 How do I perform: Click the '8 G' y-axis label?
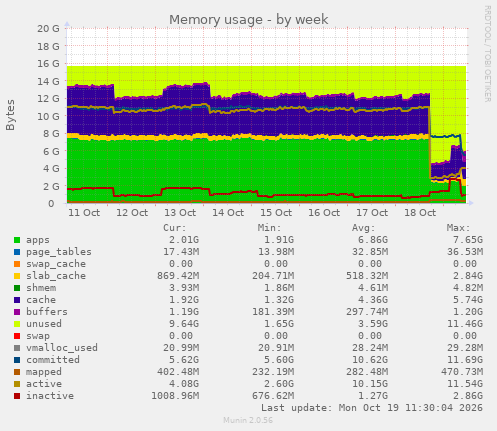pos(51,134)
